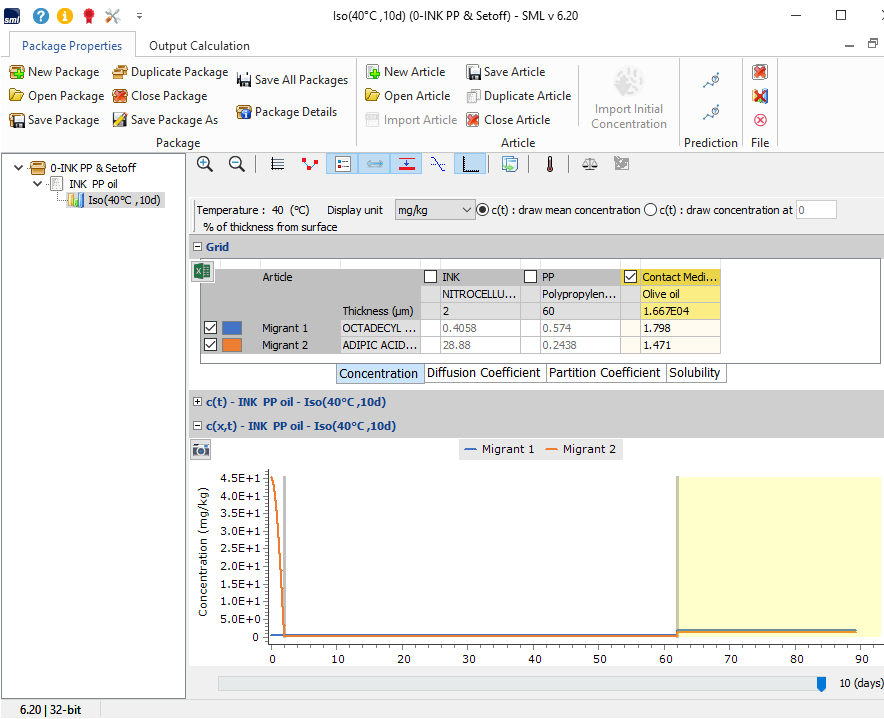
Task: Click the Save All Packages button
Action: point(292,80)
